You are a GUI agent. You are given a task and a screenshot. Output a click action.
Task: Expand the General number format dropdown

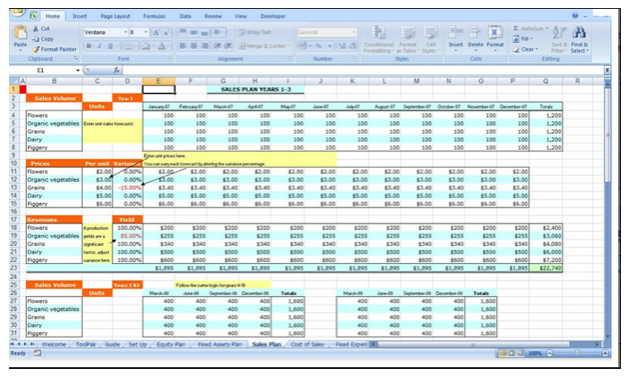(x=353, y=32)
